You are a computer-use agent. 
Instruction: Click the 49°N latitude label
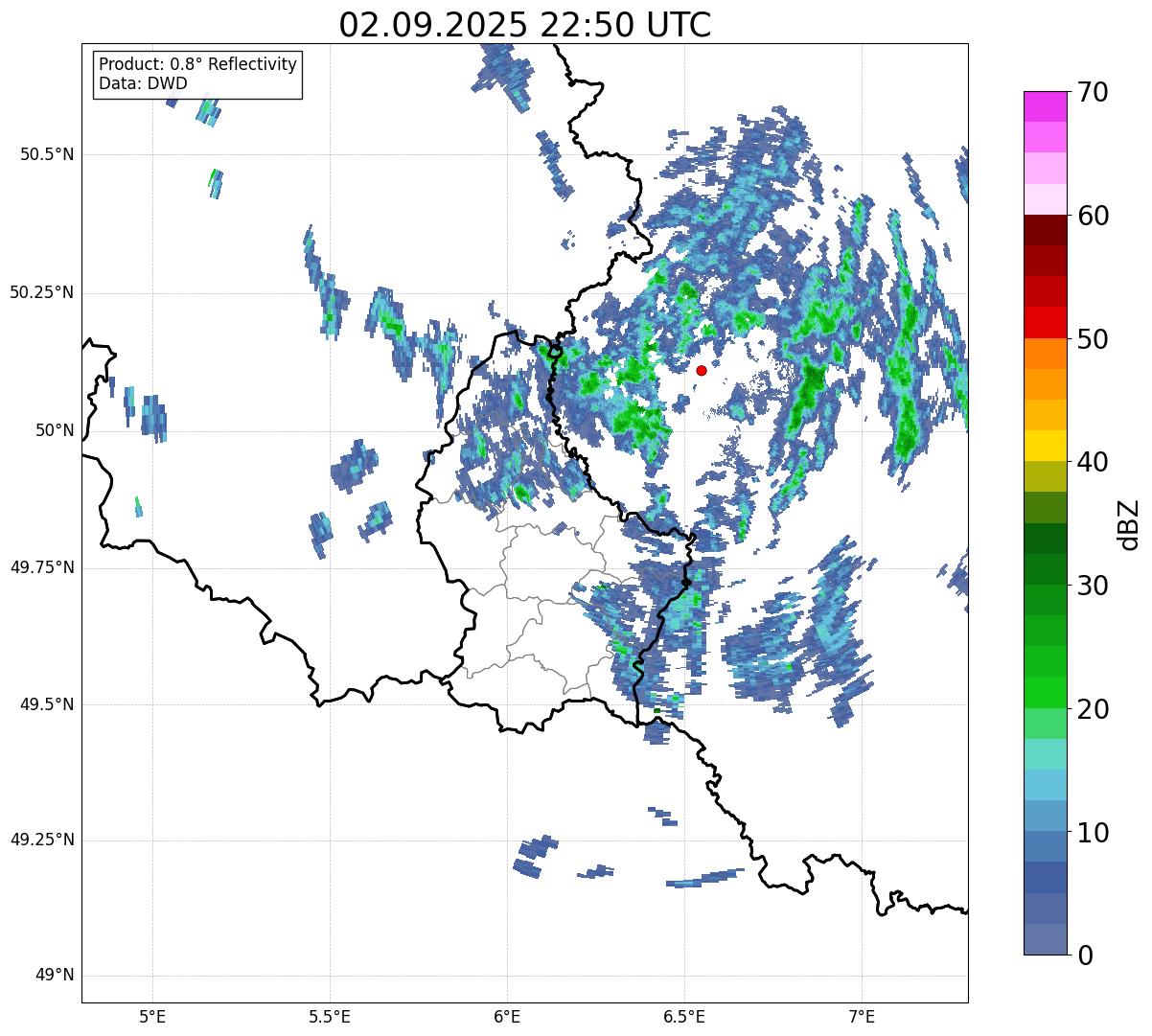tap(55, 976)
